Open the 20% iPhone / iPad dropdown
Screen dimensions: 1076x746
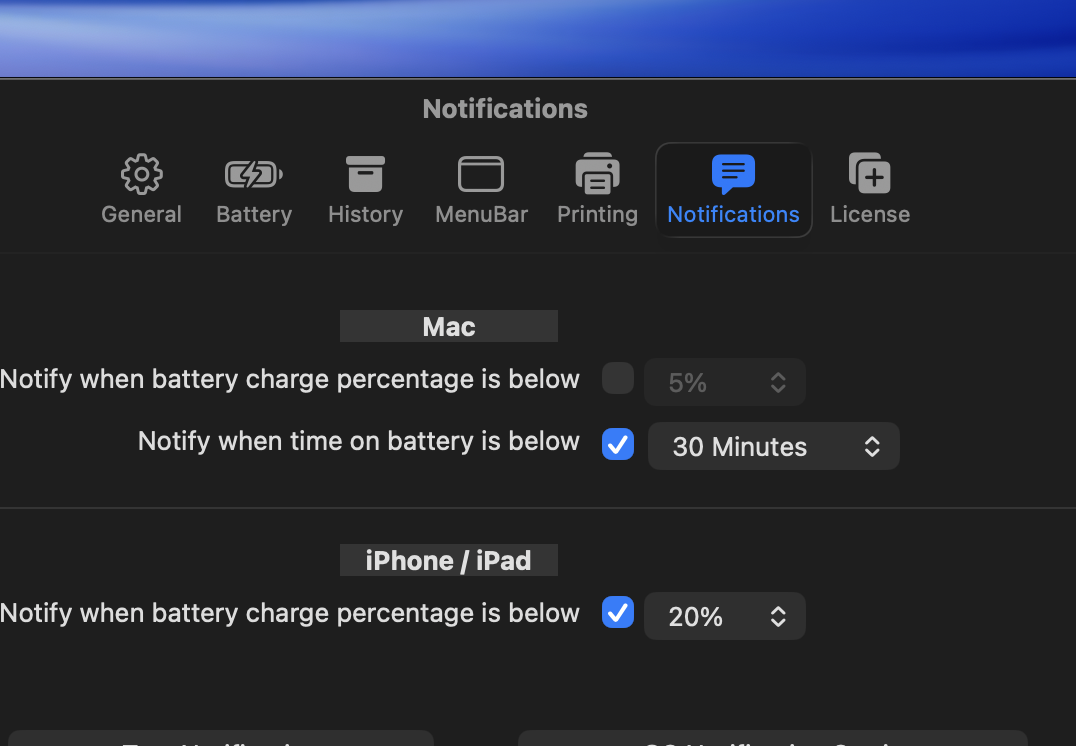[725, 617]
